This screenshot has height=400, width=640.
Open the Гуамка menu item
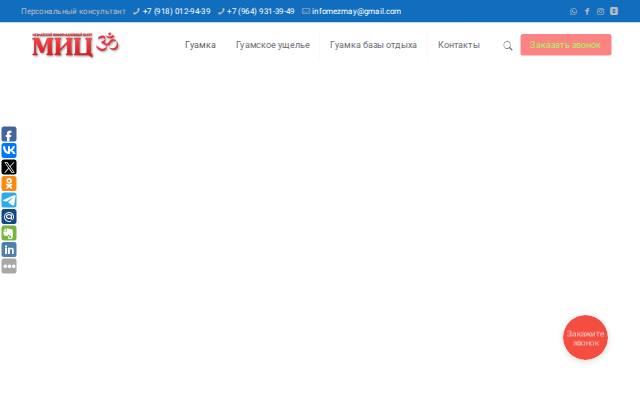[x=200, y=45]
